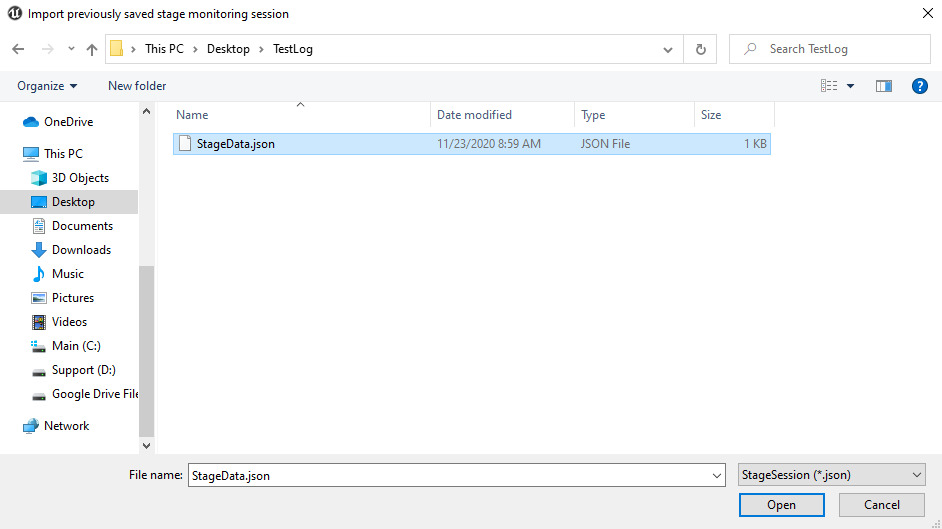
Task: Open the File name history dropdown
Action: pyautogui.click(x=717, y=476)
